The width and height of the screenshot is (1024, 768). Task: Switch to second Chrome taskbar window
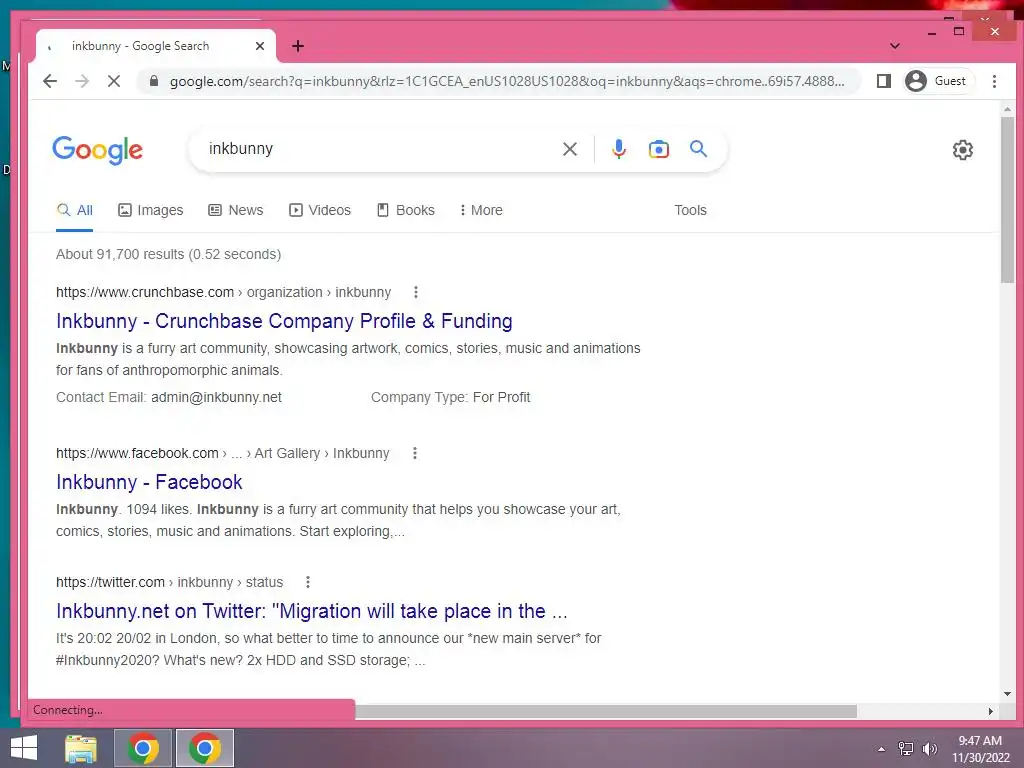pyautogui.click(x=204, y=748)
